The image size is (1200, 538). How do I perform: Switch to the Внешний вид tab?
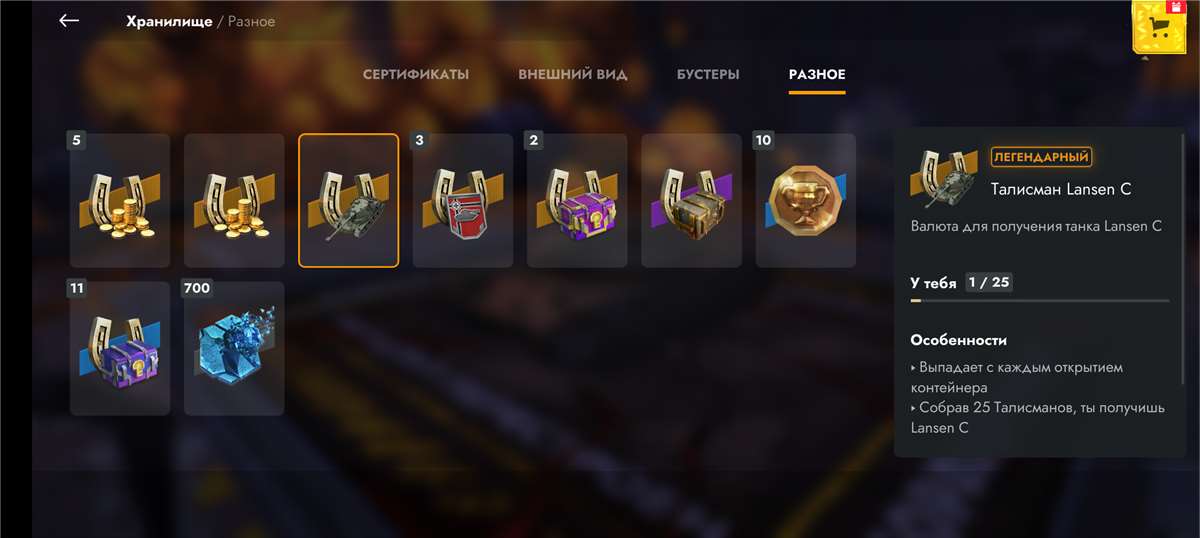click(x=573, y=75)
